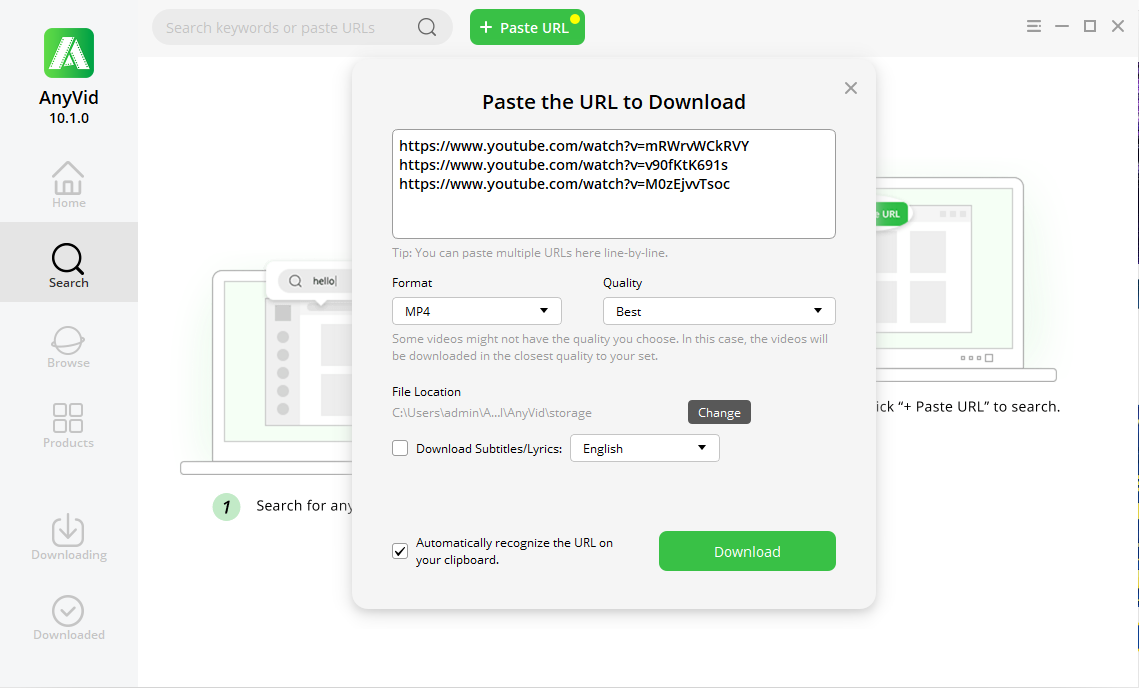View the Downloading list in sidebar
The height and width of the screenshot is (688, 1139).
pos(68,537)
